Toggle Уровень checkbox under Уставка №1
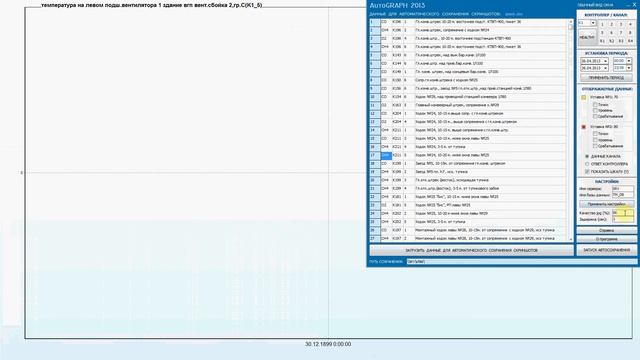 (595, 111)
